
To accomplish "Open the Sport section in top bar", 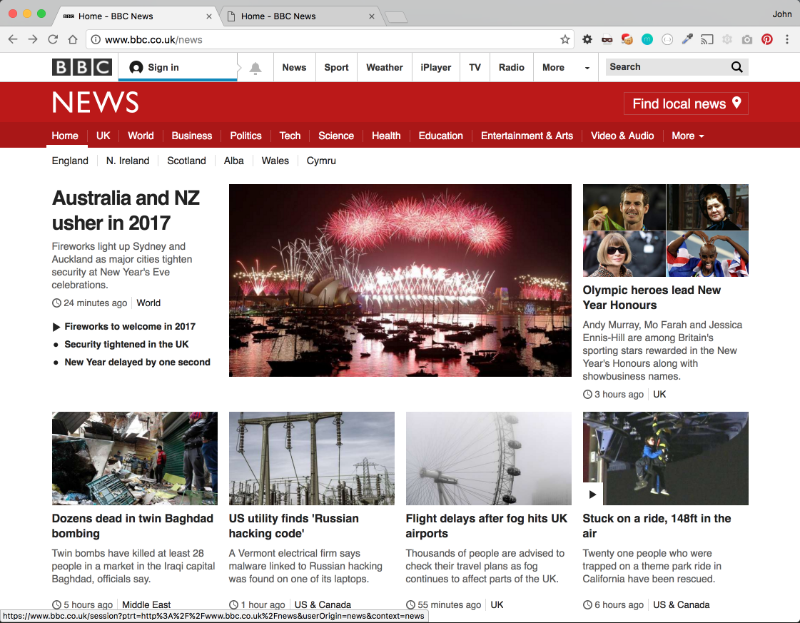I will 336,67.
